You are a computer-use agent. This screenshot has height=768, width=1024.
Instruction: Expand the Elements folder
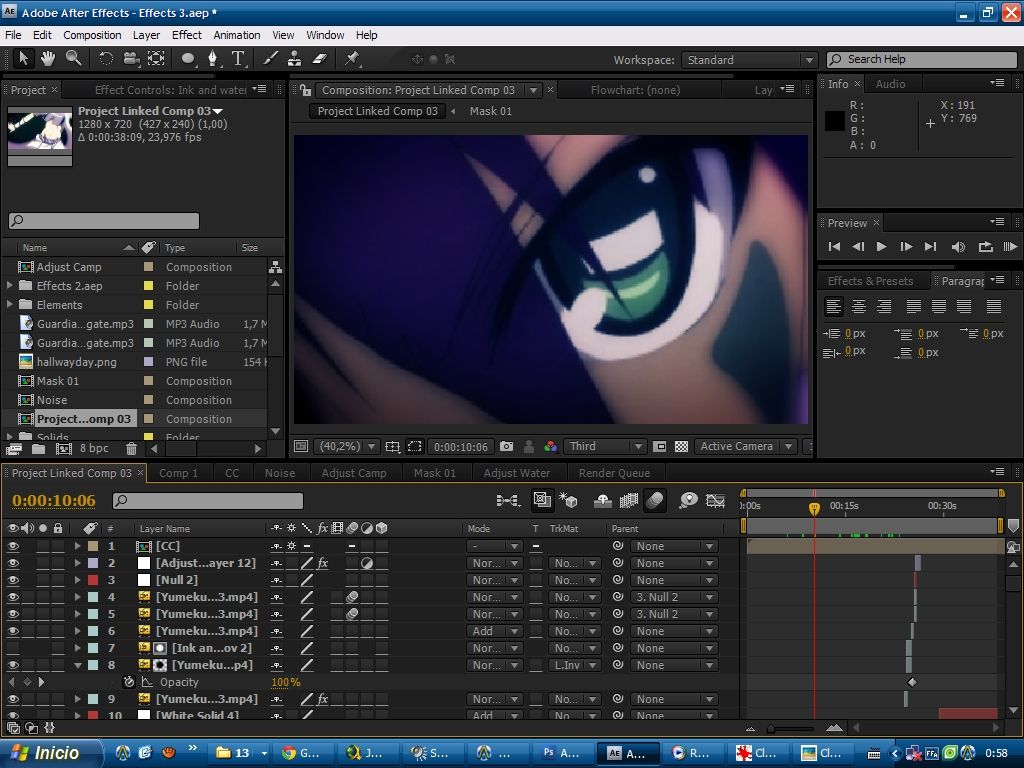10,304
